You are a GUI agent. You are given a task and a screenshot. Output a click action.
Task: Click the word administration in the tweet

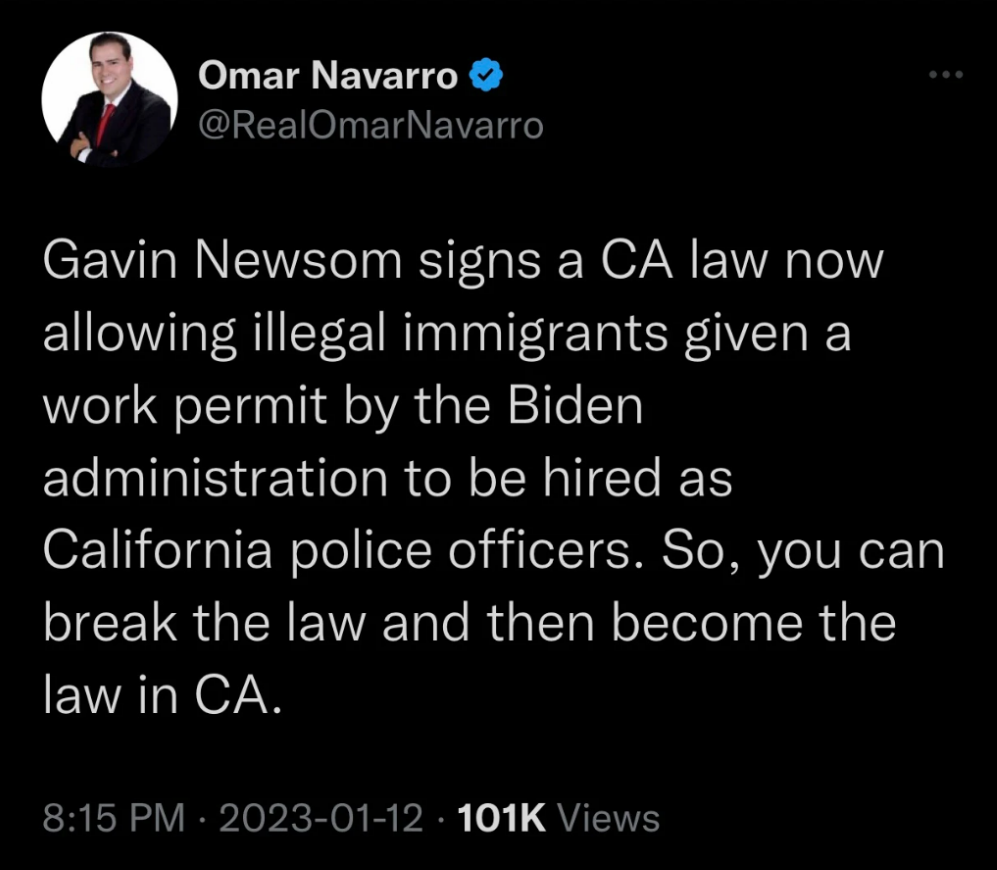[213, 479]
